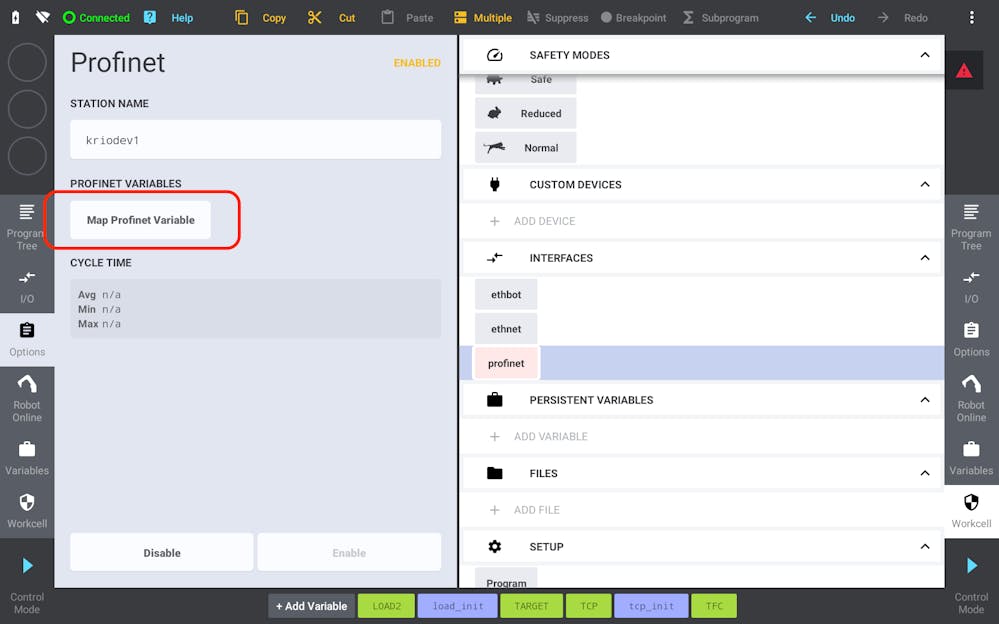
Task: Click the red warning triangle icon
Action: coord(964,71)
